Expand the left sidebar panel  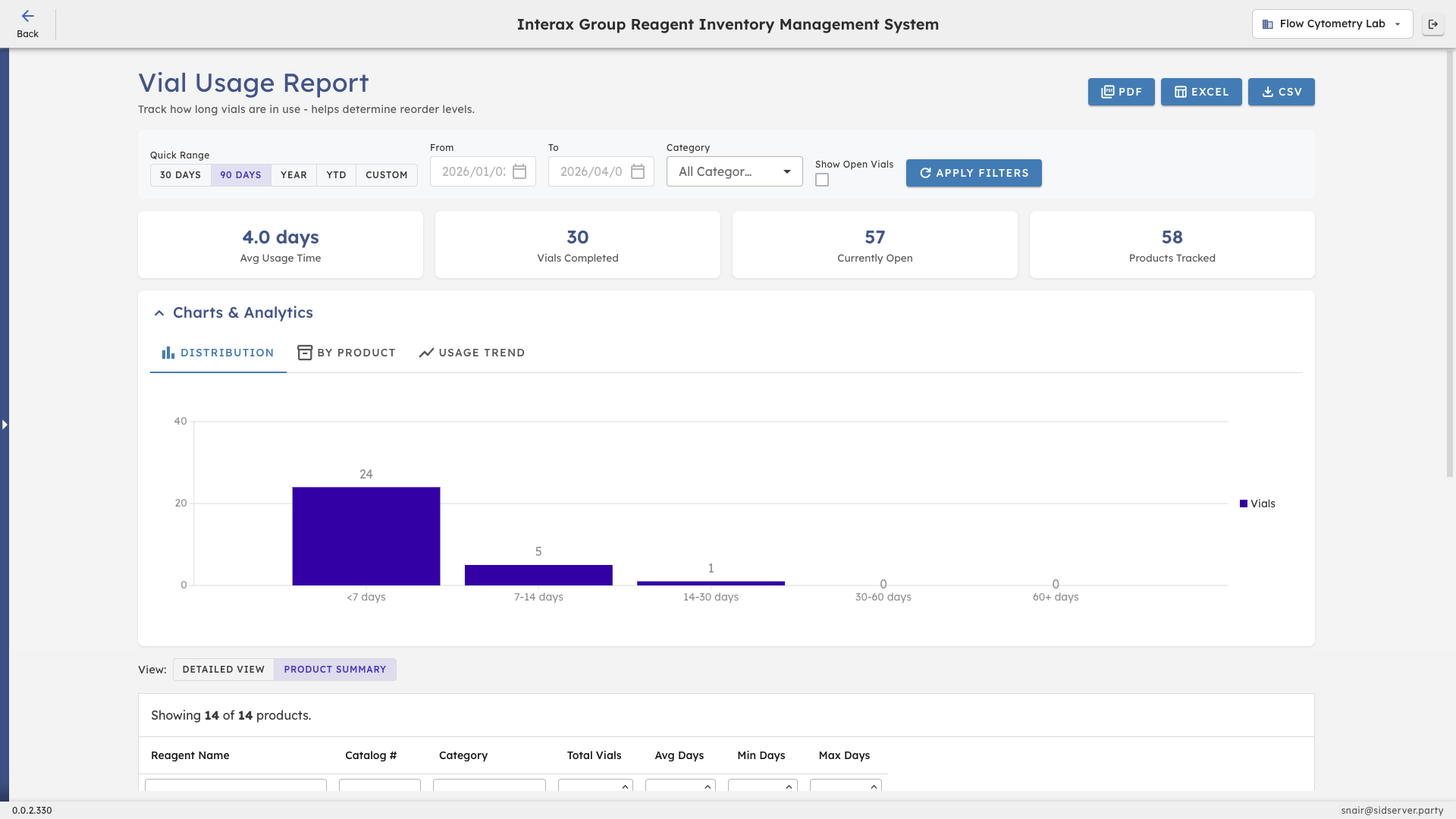pos(5,425)
